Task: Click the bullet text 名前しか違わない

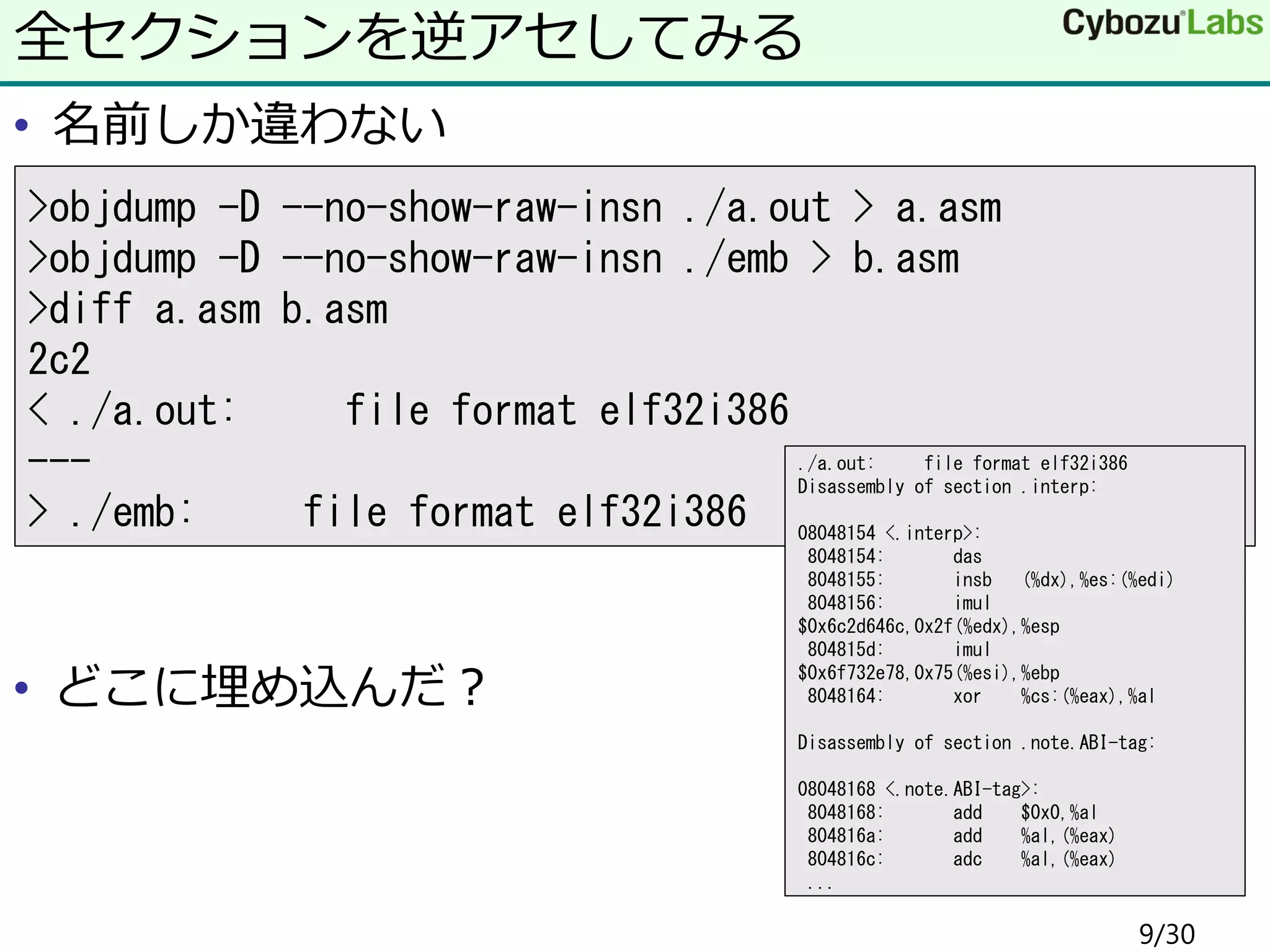Action: (x=249, y=124)
